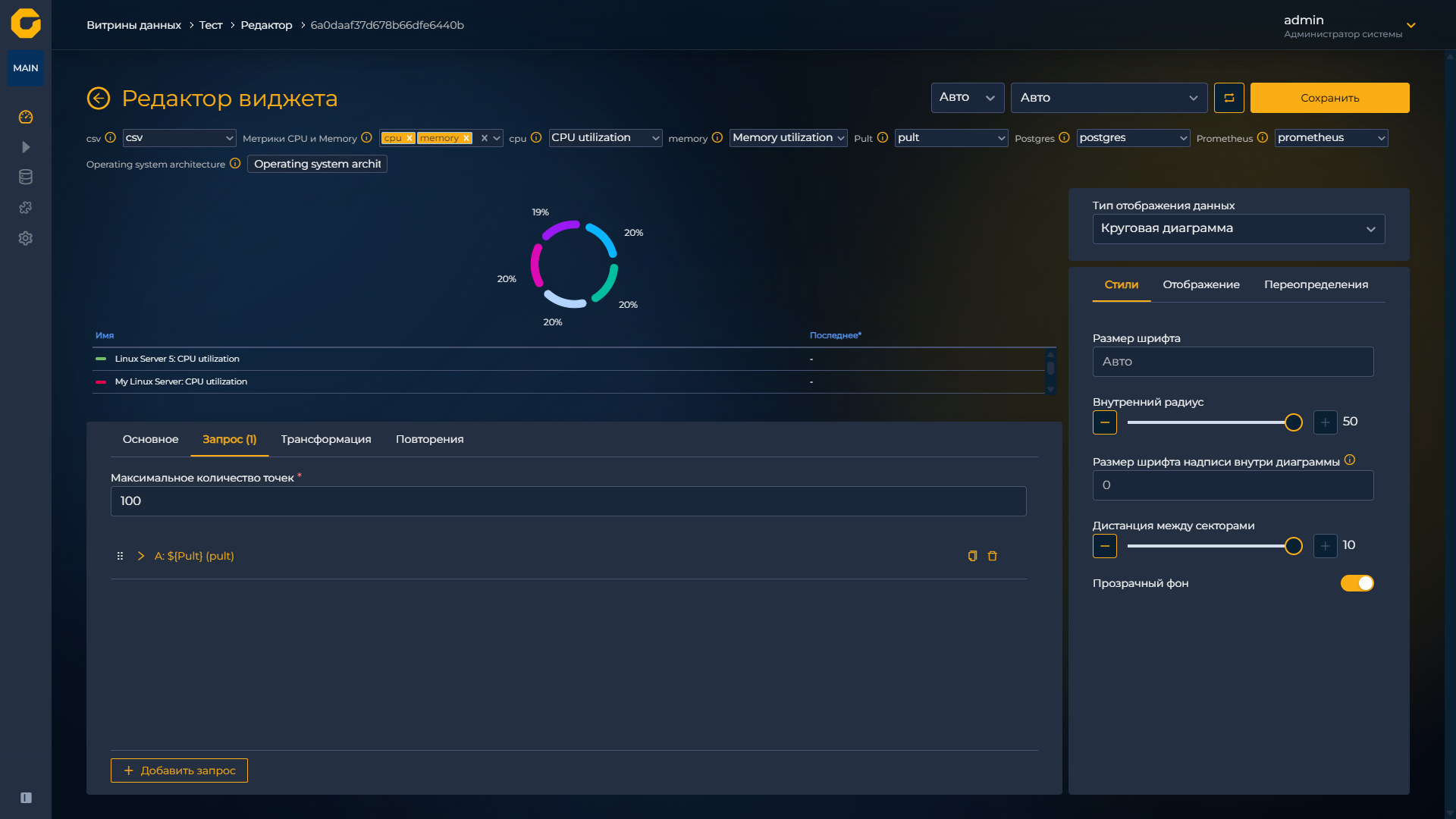Viewport: 1456px width, 819px height.
Task: Open the dashboards gauge sidebar icon
Action: (26, 117)
